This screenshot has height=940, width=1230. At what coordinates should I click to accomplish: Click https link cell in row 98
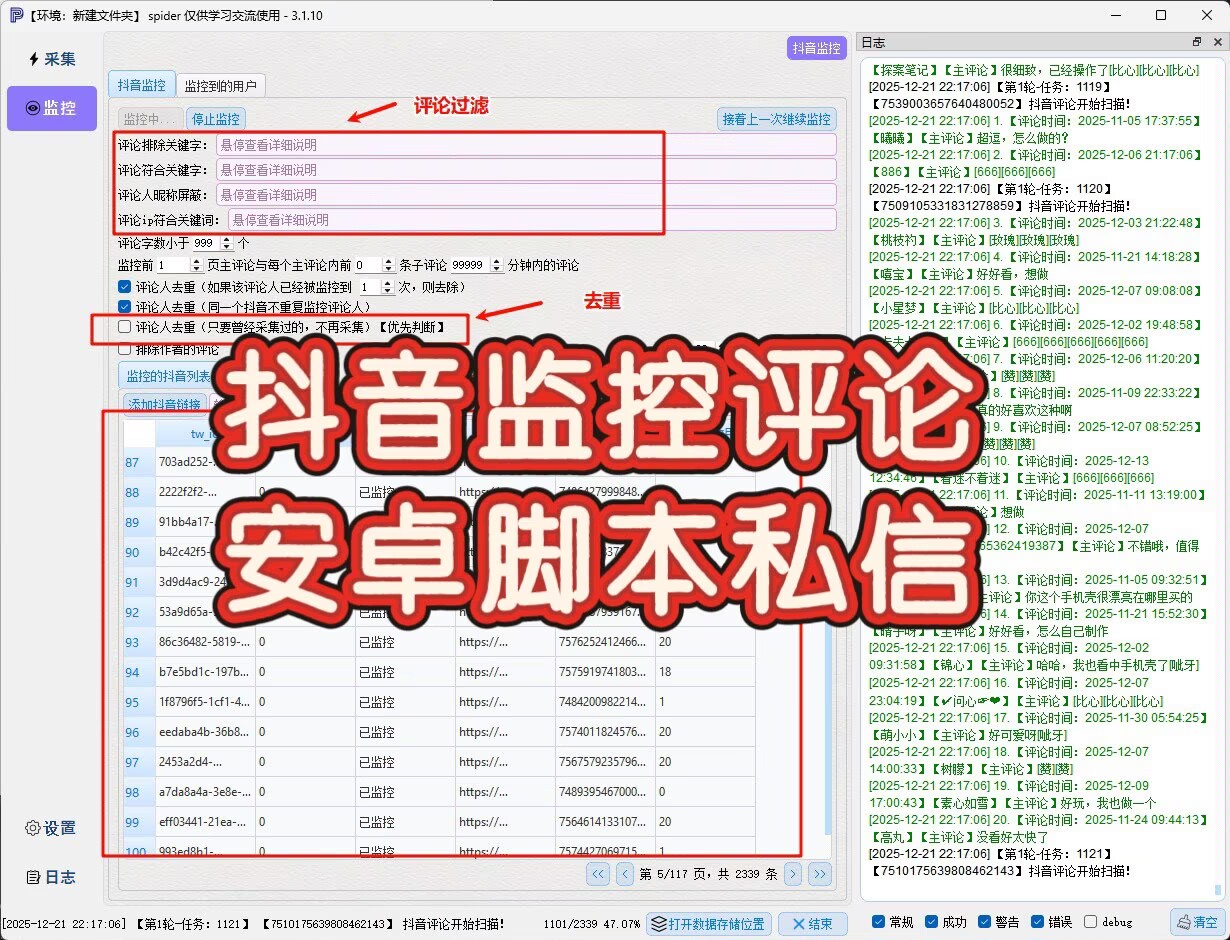point(505,793)
